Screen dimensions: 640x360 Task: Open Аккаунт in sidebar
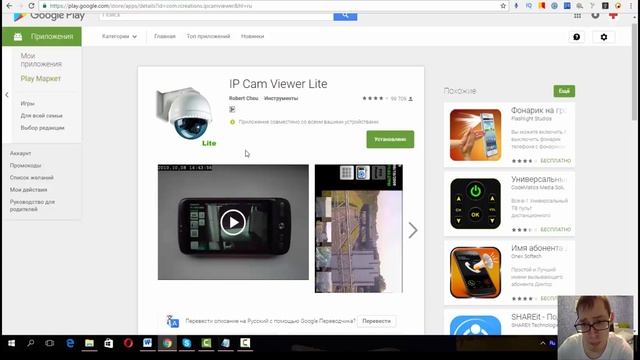[x=20, y=153]
